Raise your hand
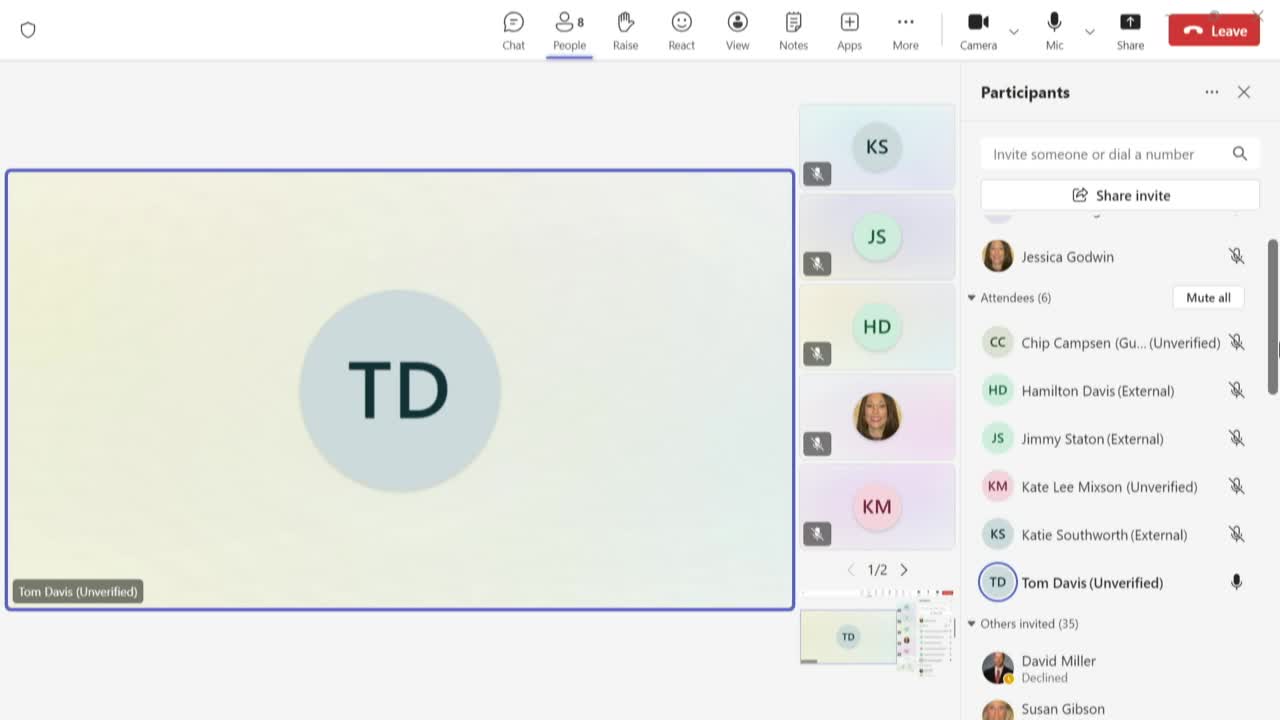The image size is (1280, 720). point(625,31)
